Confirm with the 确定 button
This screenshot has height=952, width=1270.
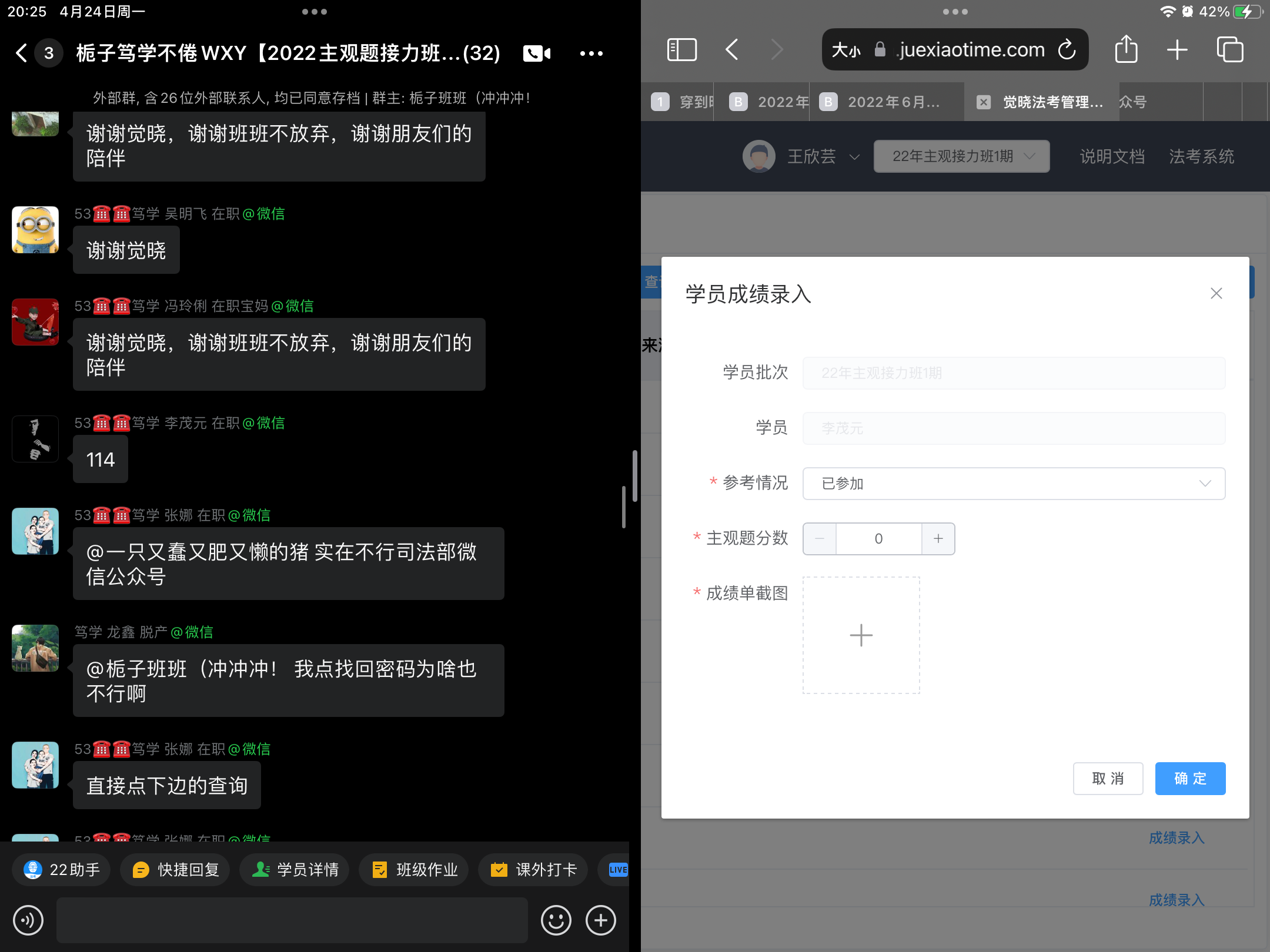[1190, 779]
